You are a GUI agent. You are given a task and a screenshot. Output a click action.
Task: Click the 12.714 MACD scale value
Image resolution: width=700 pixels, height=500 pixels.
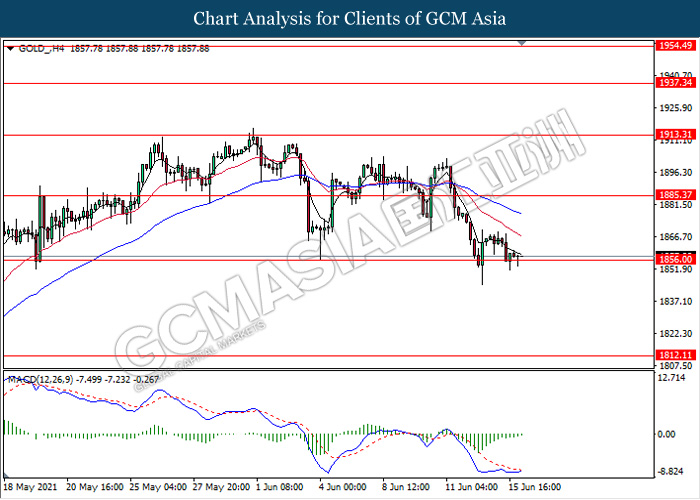pyautogui.click(x=671, y=378)
